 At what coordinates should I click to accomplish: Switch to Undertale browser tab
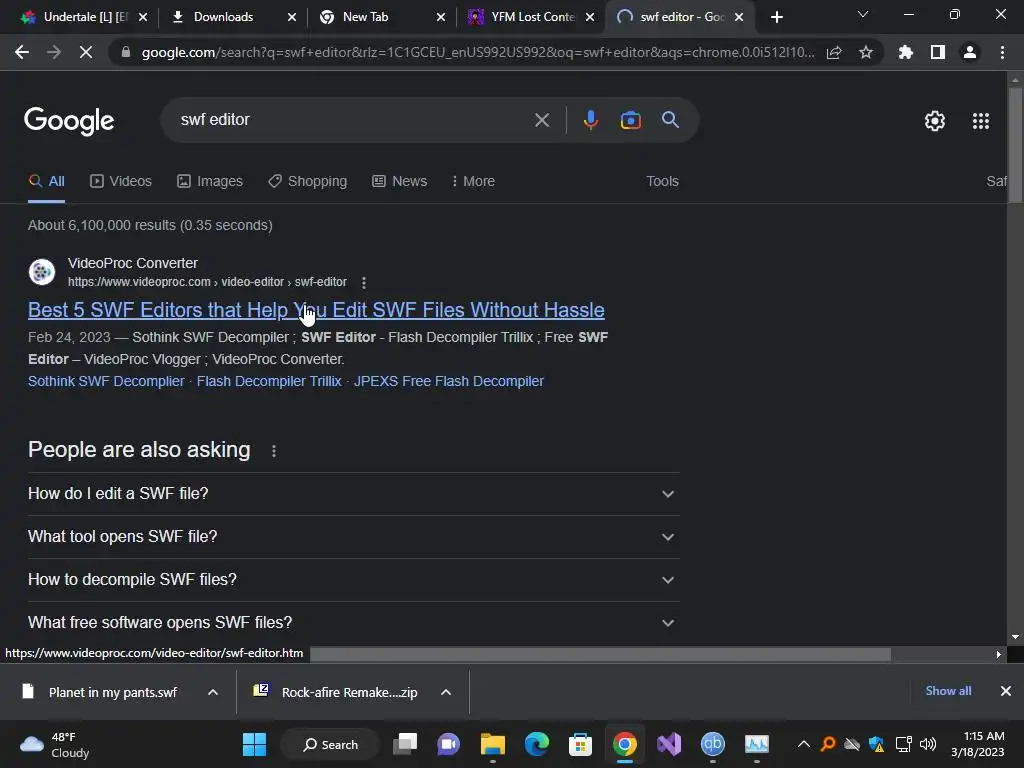(84, 17)
